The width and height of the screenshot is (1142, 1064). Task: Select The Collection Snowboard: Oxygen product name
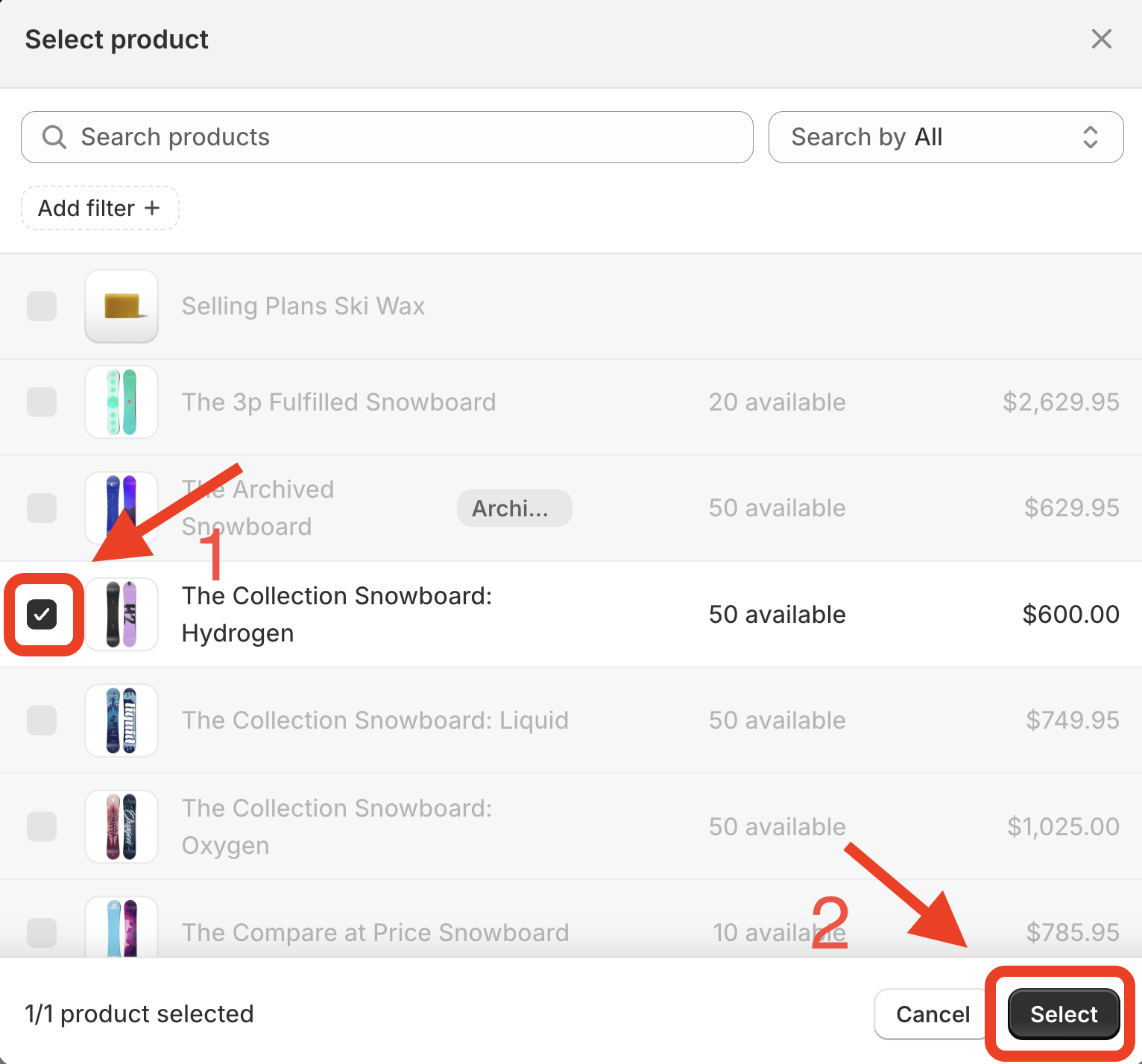(336, 826)
